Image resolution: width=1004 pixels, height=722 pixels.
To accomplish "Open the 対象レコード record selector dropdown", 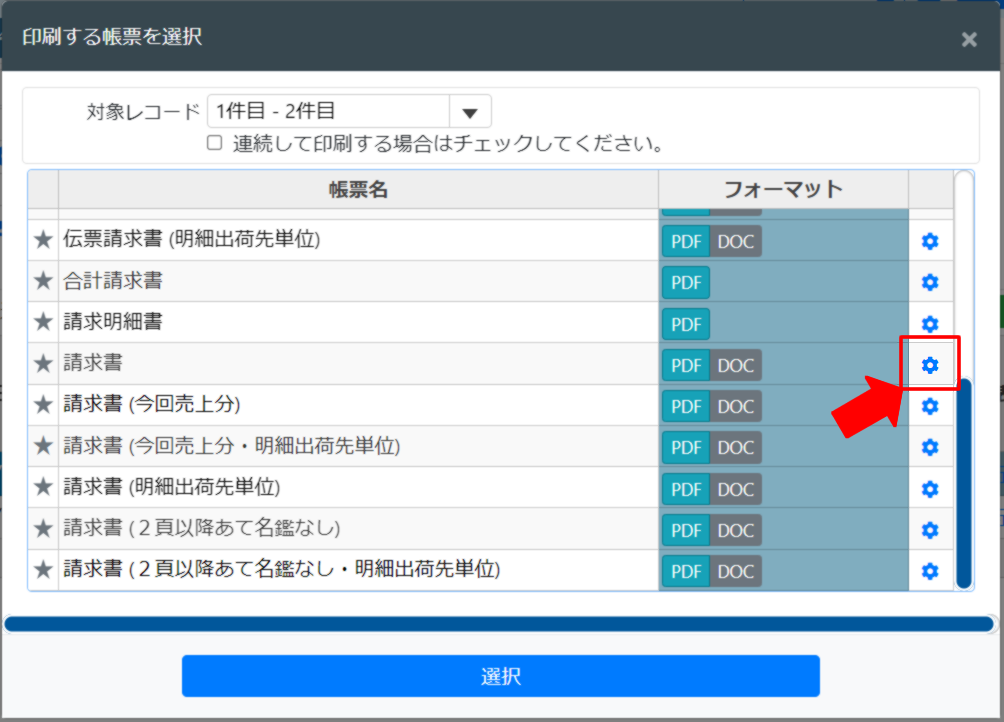I will coord(470,111).
